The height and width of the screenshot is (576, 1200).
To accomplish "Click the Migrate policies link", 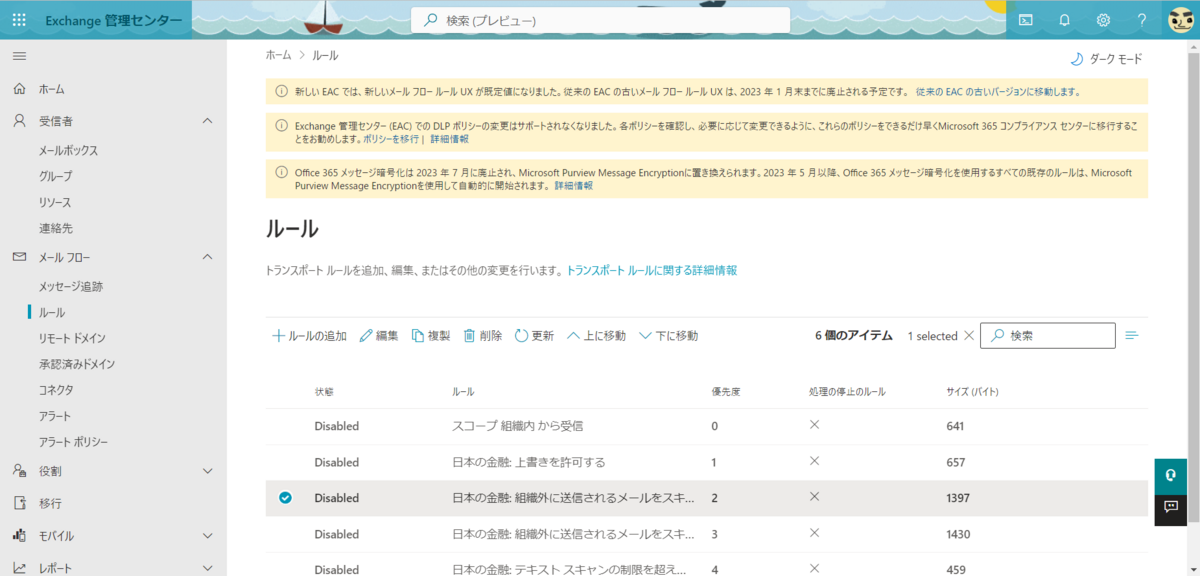I will click(391, 139).
